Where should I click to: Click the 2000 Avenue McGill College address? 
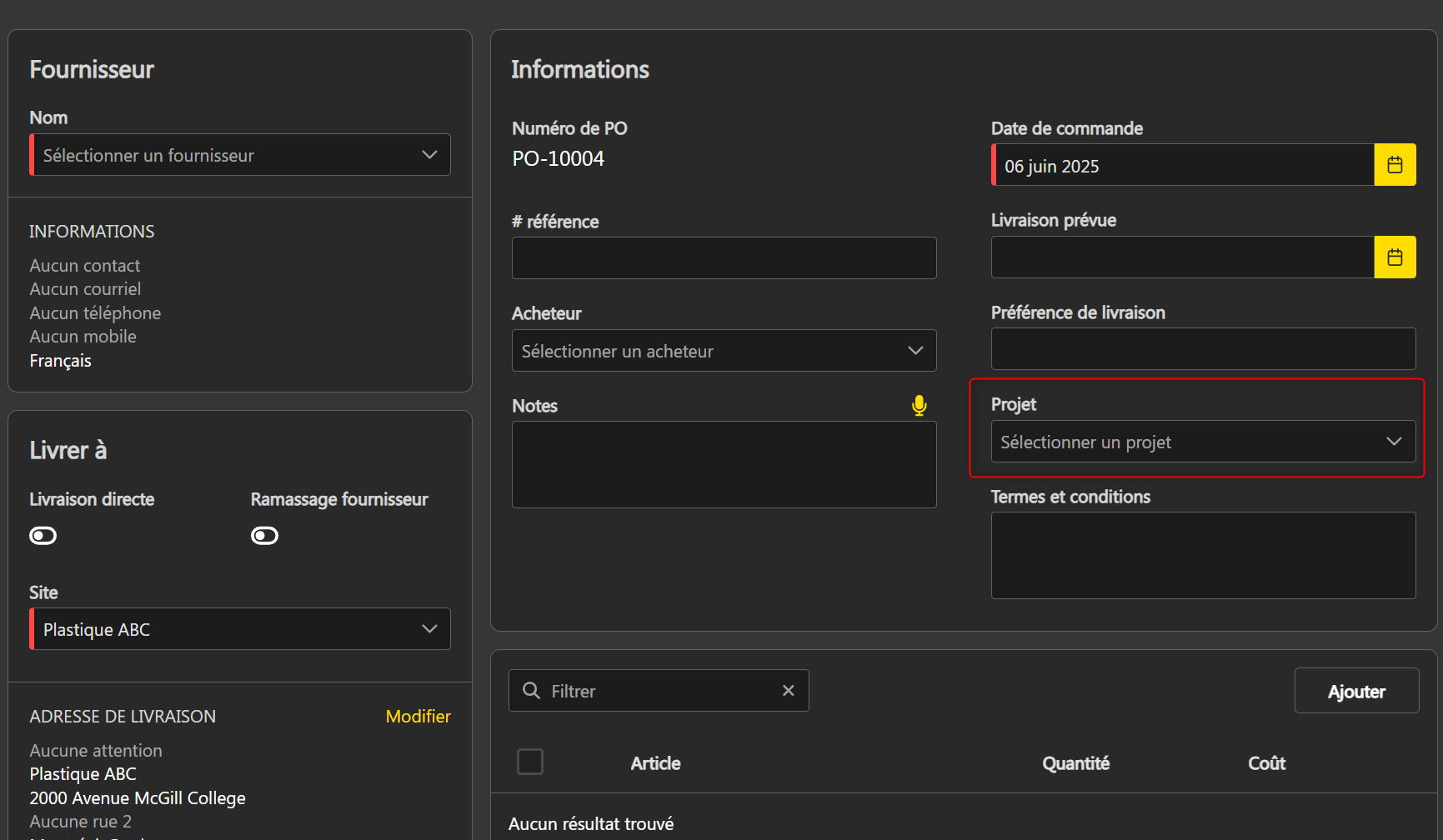(138, 798)
